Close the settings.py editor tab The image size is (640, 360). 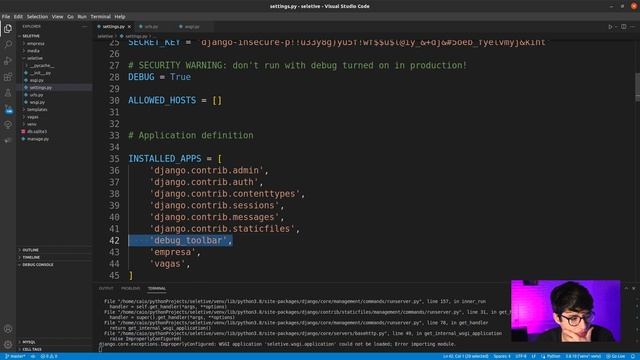click(x=129, y=27)
